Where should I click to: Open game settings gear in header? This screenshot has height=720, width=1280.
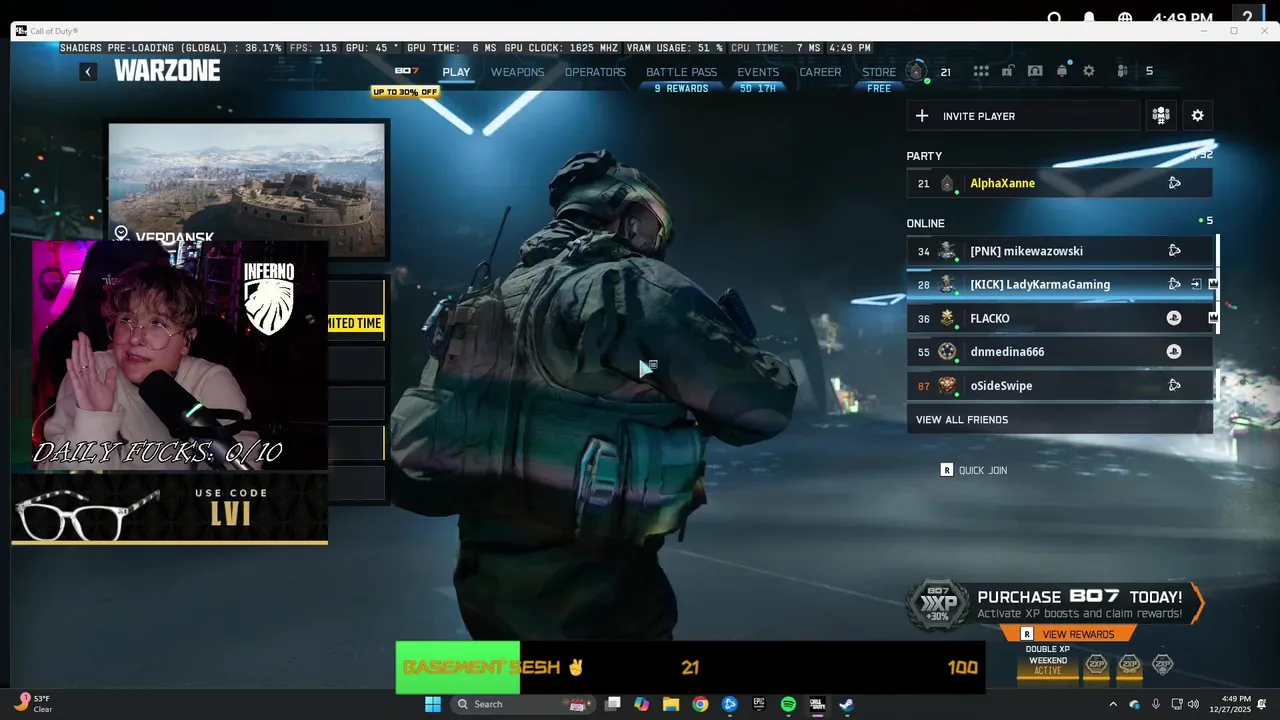[1089, 71]
